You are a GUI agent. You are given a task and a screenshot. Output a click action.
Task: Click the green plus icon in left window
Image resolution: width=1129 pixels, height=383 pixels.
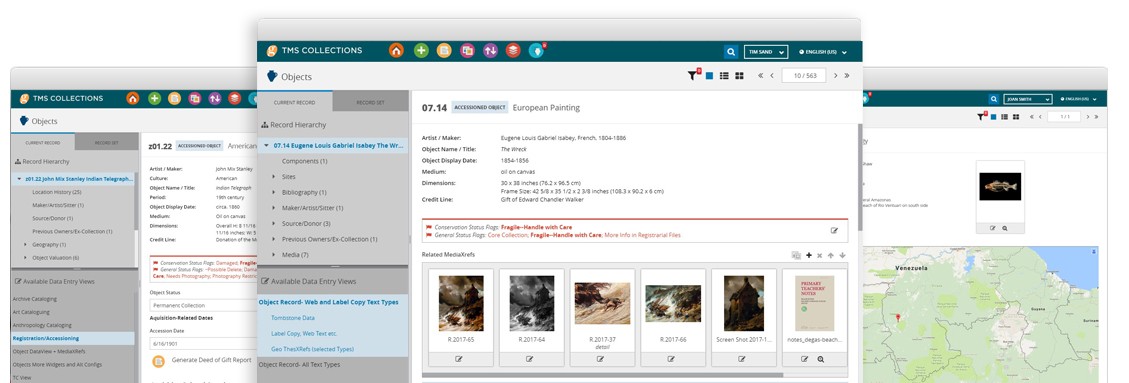[154, 99]
